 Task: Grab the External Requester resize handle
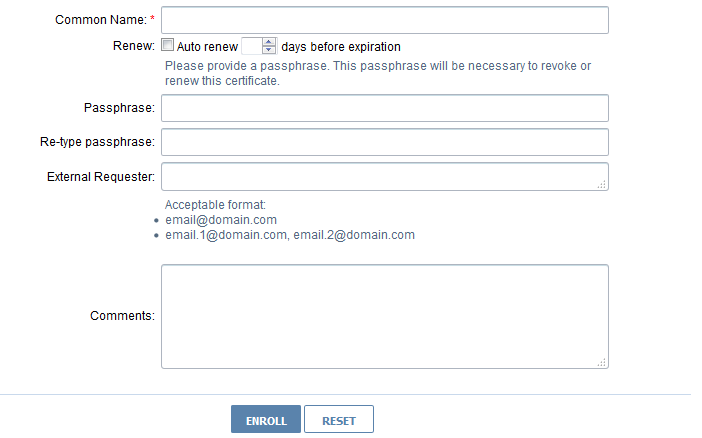602,184
